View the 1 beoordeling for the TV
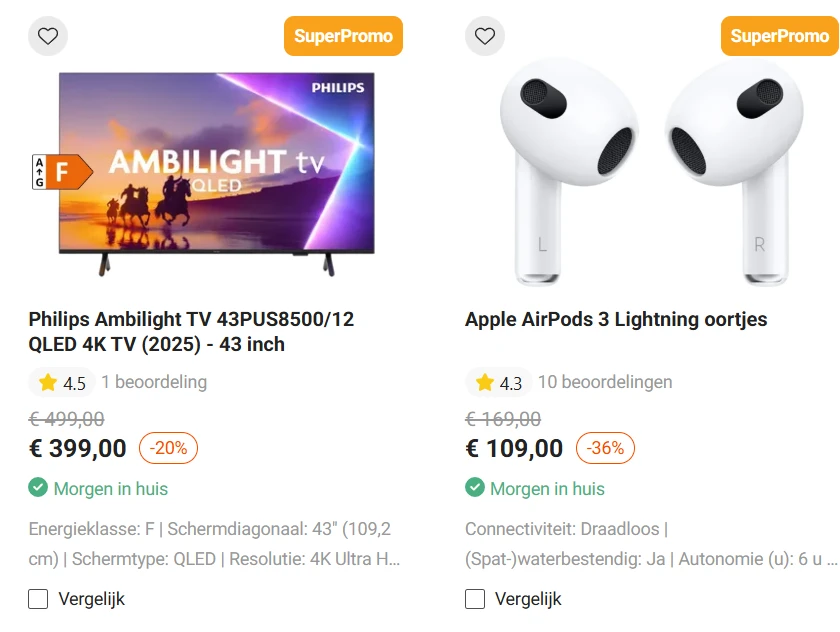The image size is (840, 632). (152, 382)
